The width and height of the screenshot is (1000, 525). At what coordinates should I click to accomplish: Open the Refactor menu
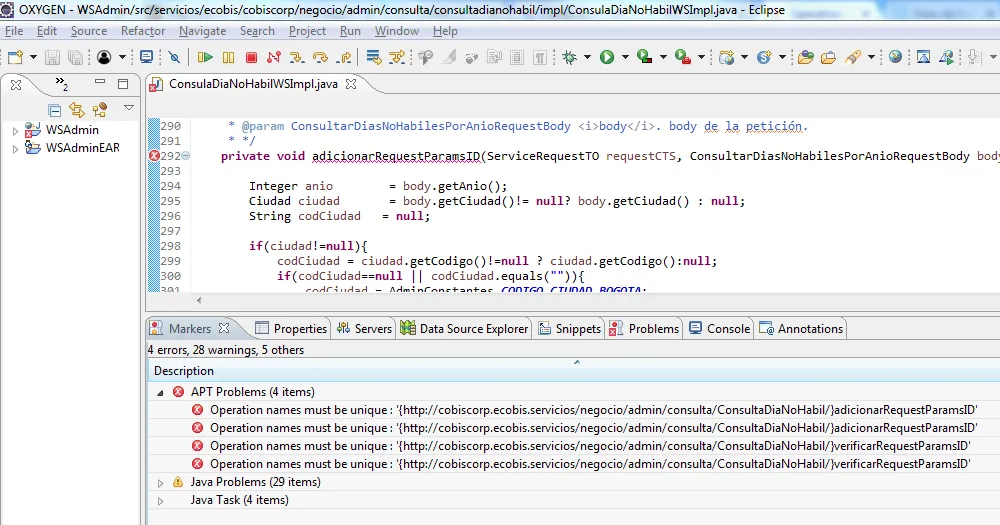click(x=143, y=31)
